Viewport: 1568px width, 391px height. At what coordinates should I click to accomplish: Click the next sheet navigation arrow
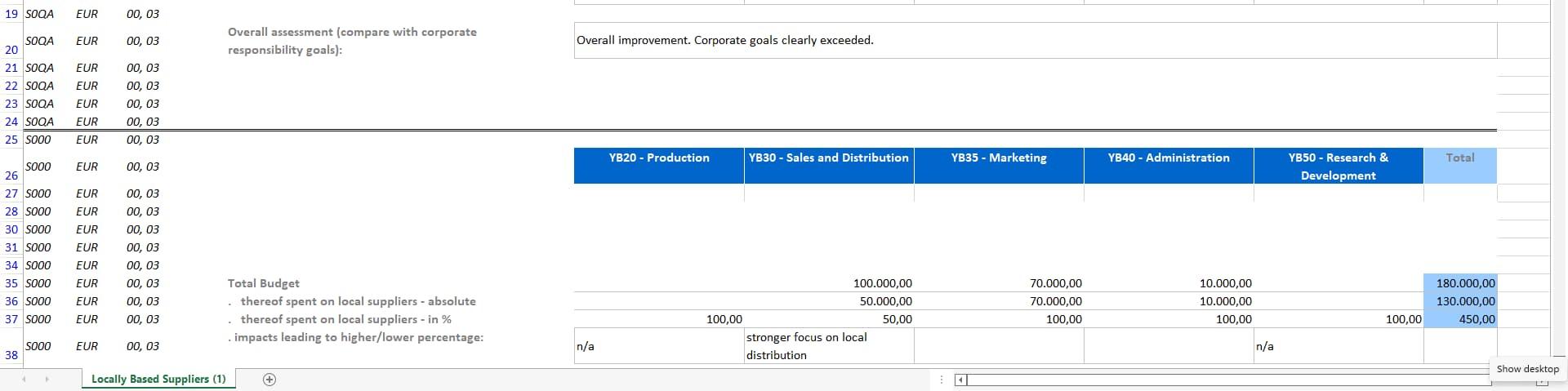pos(47,380)
